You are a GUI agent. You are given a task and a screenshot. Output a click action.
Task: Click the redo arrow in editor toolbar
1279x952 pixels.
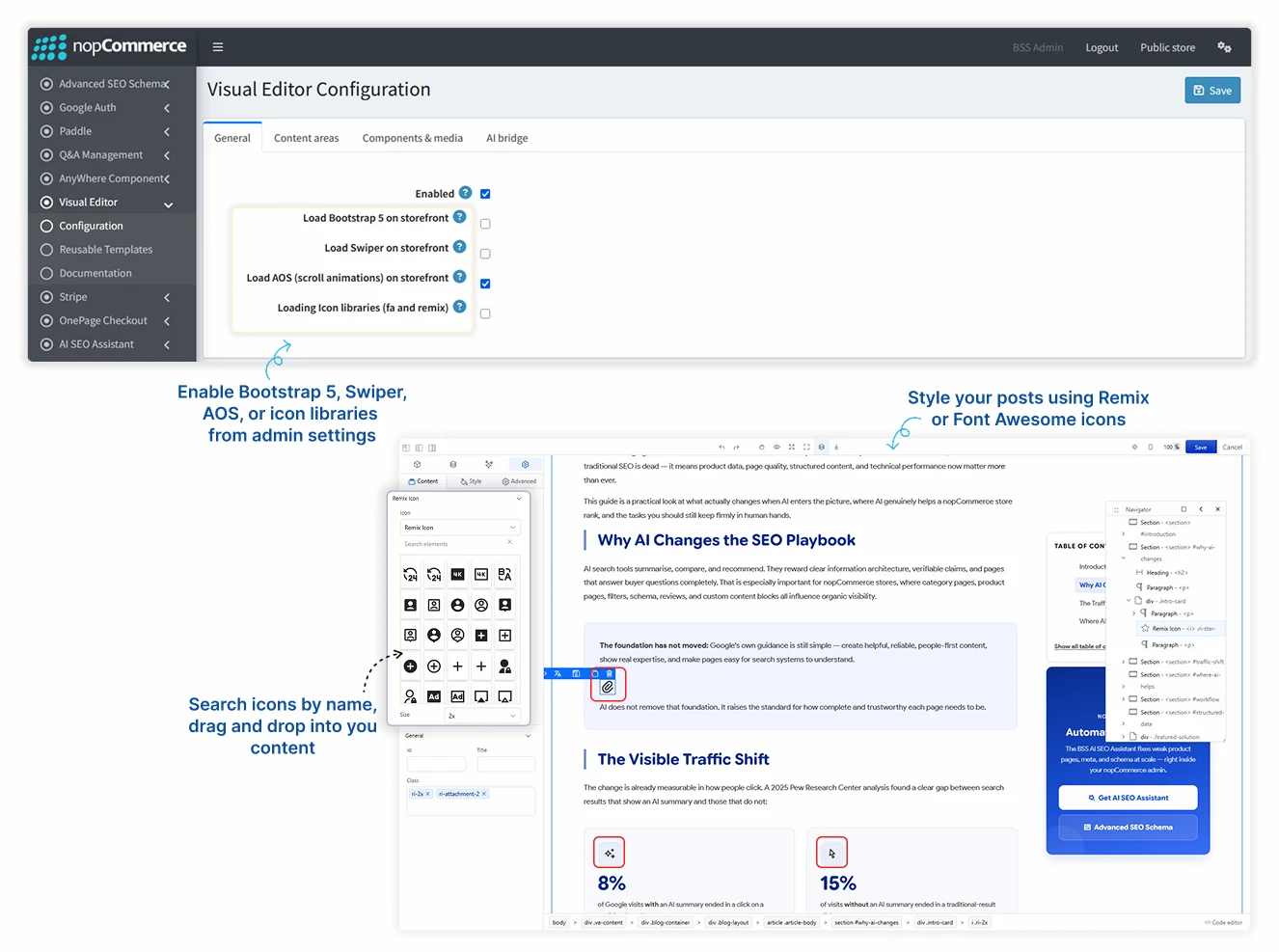(736, 448)
